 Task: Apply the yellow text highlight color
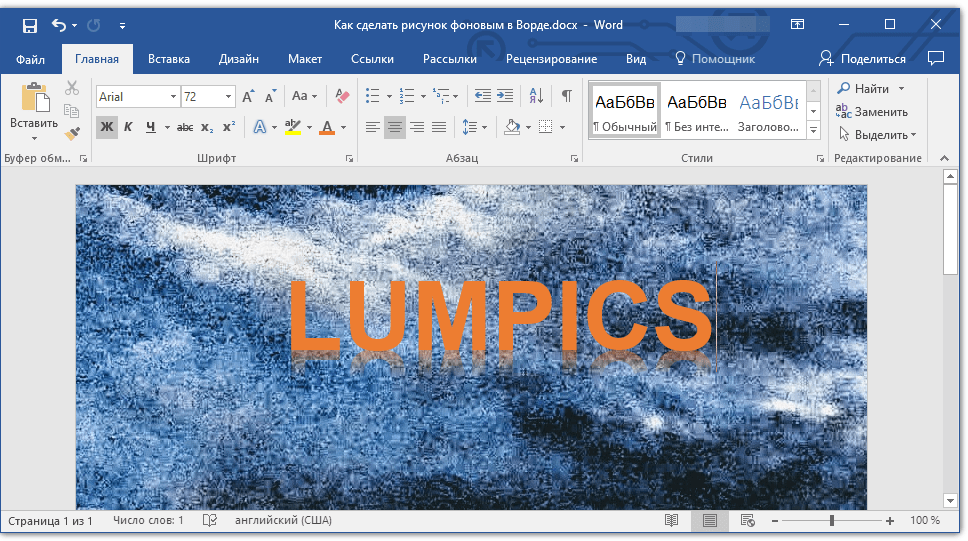tap(293, 128)
